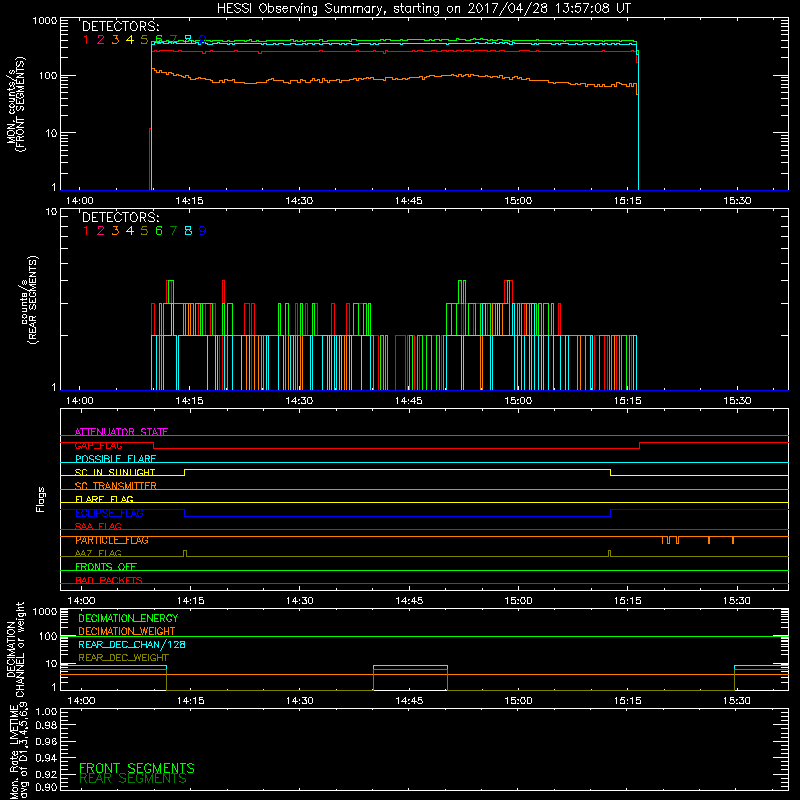Select magenta detector 2 in front segments legend
Image resolution: width=800 pixels, height=800 pixels.
(x=101, y=39)
